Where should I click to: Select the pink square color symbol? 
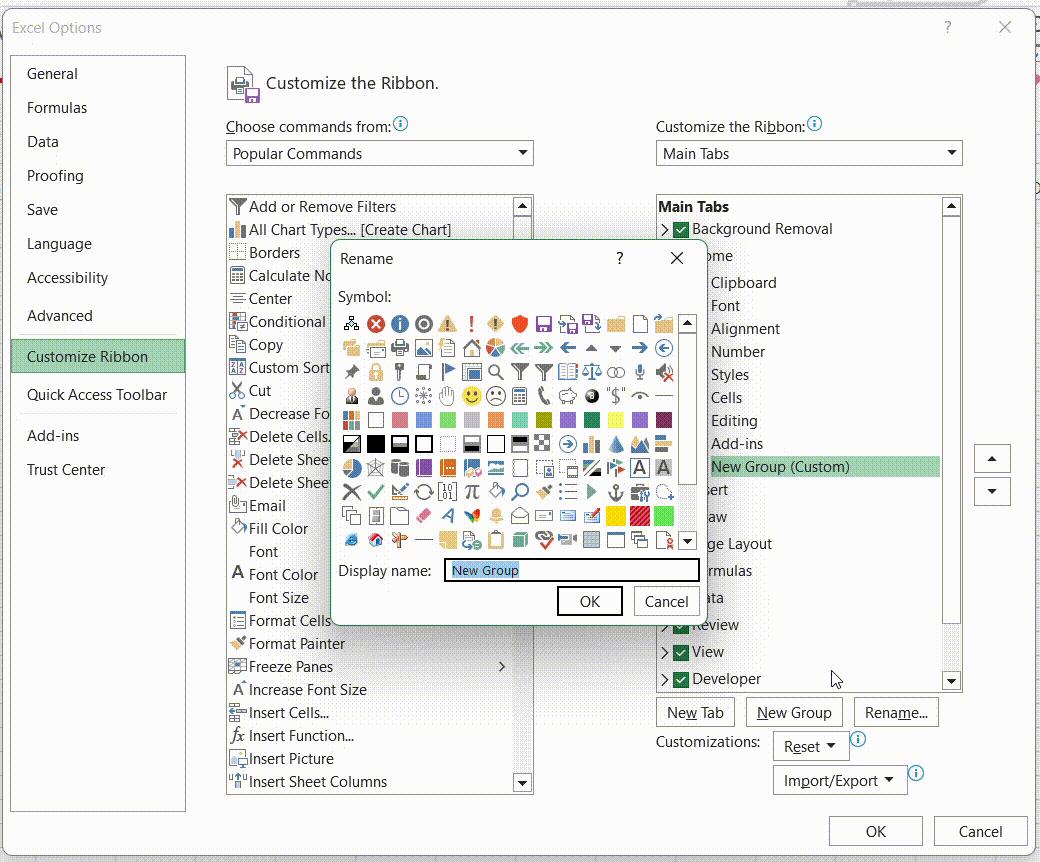coord(400,420)
